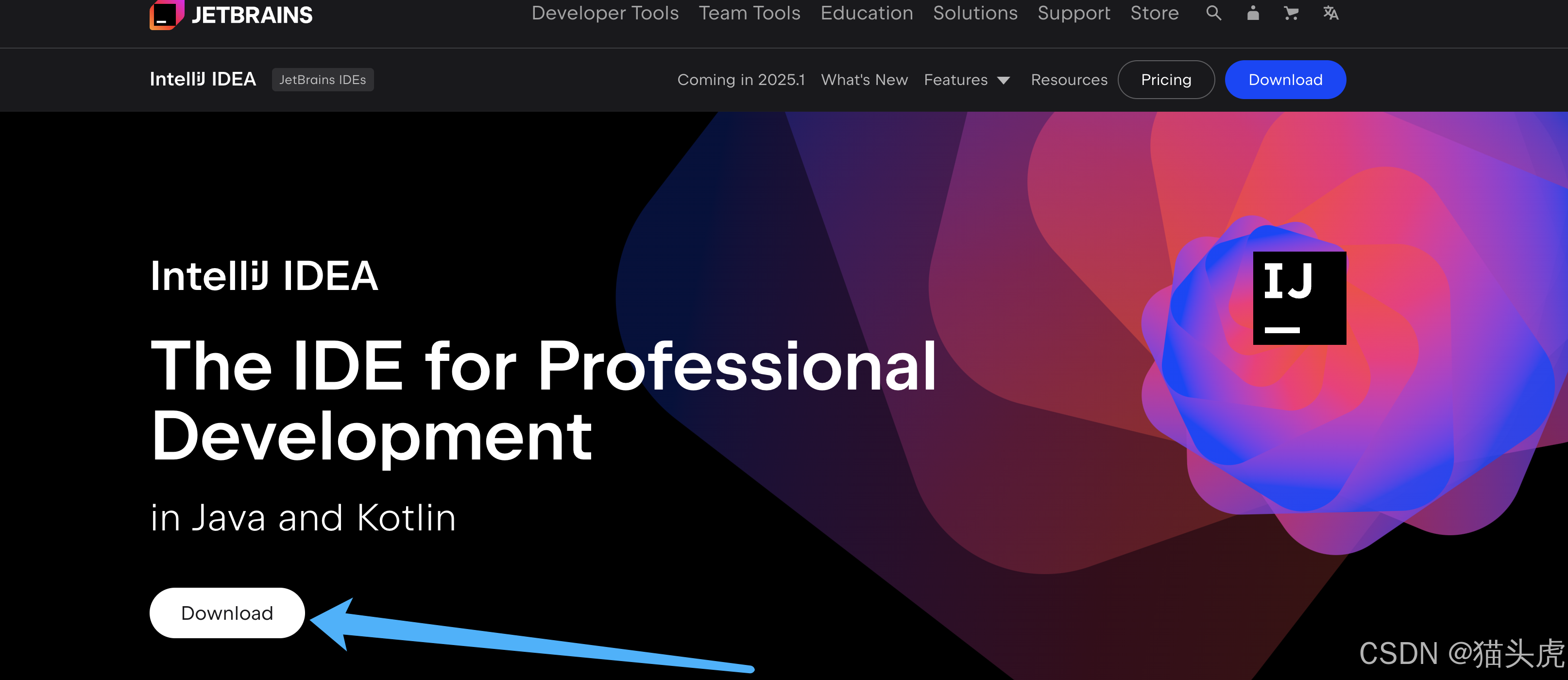Expand the Features dropdown

tap(967, 79)
